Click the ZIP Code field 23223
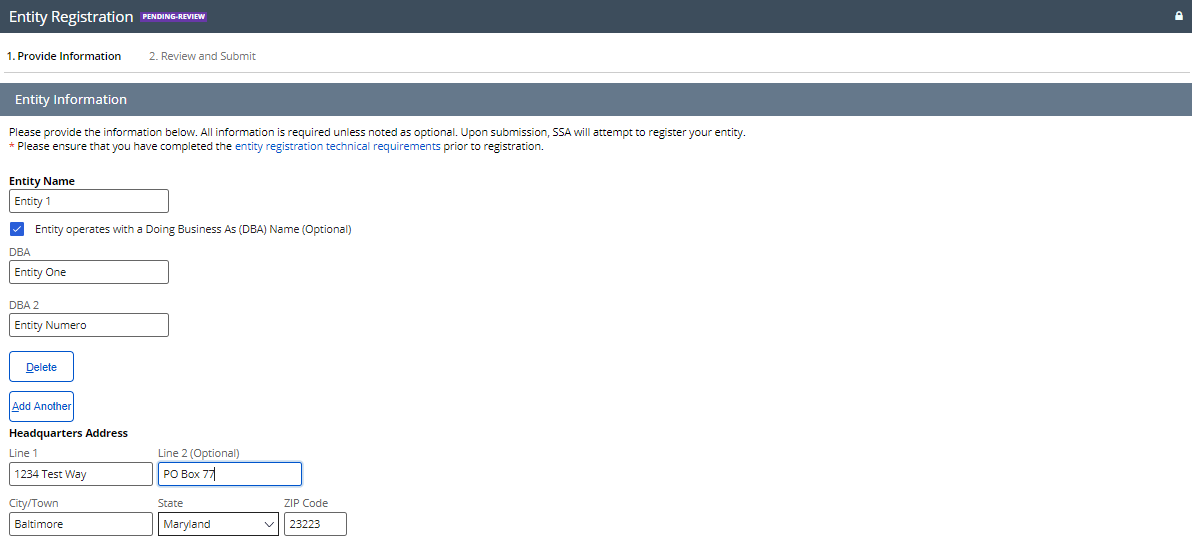The image size is (1192, 546). [x=315, y=524]
